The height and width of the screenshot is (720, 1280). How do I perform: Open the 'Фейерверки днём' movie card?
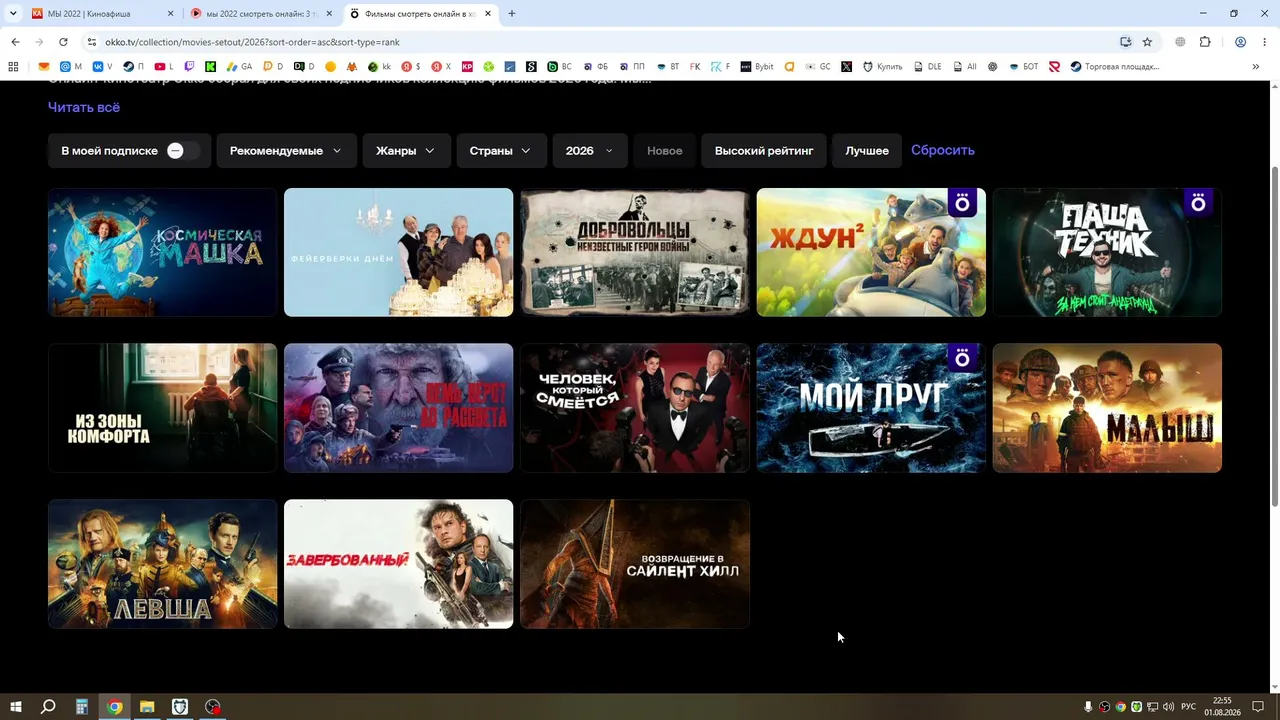coord(399,252)
